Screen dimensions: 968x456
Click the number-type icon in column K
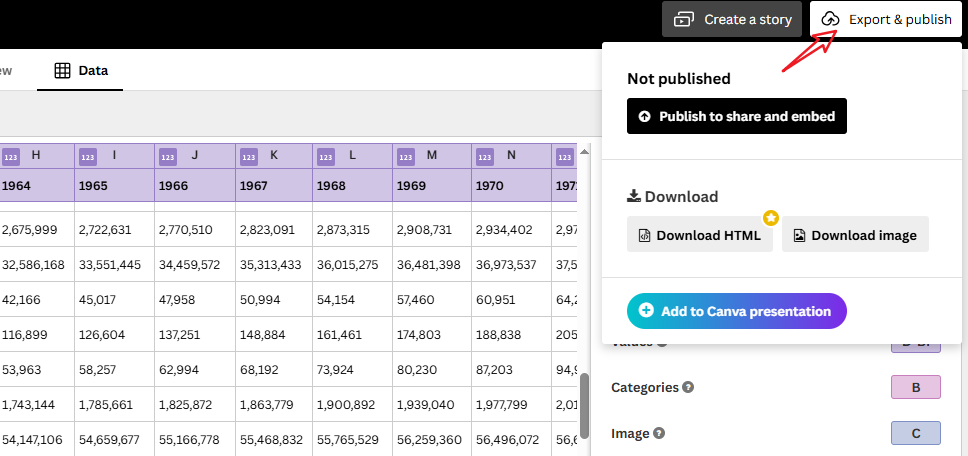tap(247, 156)
